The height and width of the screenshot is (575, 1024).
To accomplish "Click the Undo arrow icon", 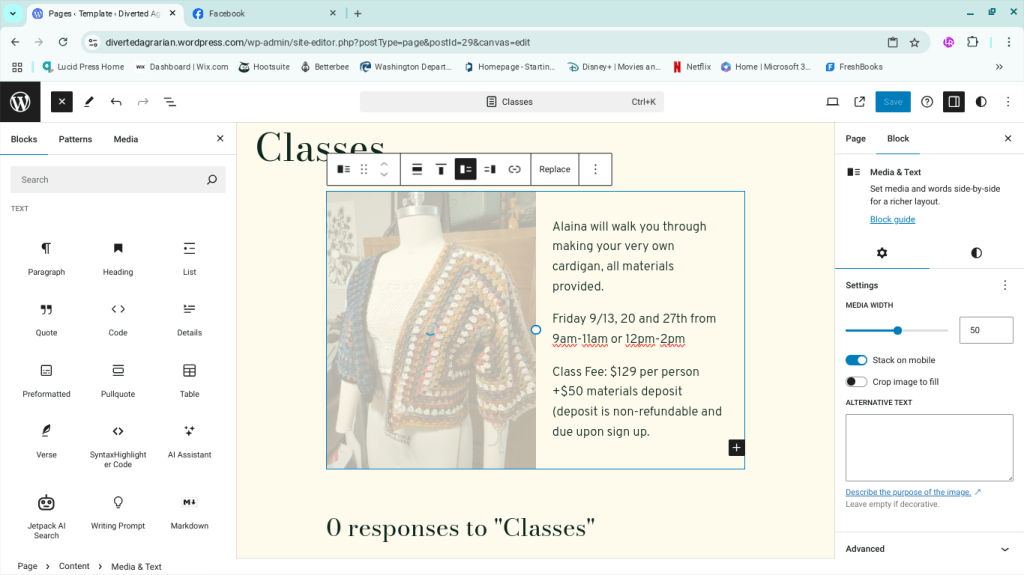I will [x=116, y=102].
